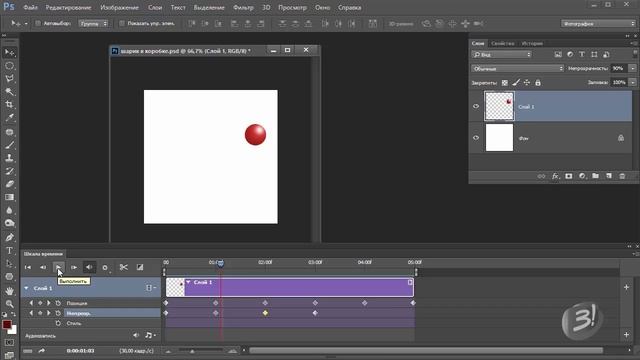Screen dimensions: 640x360
Task: Click the render video arrow icon
Action: [42, 351]
